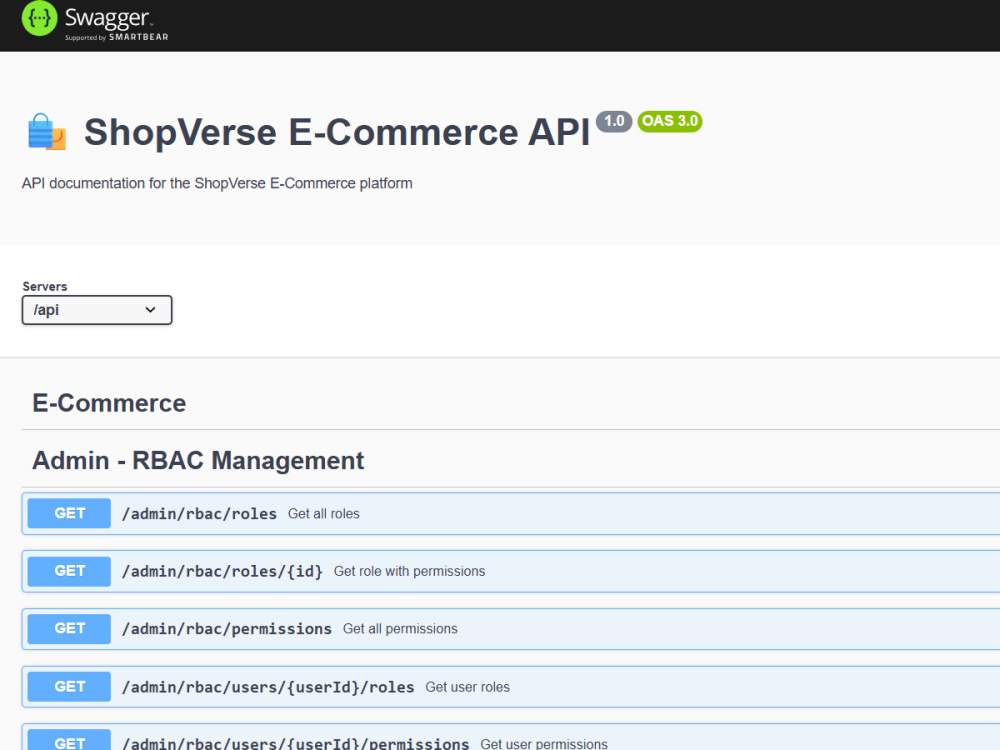This screenshot has height=750, width=1000.
Task: Collapse the Admin - RBAC Management section
Action: coord(198,460)
